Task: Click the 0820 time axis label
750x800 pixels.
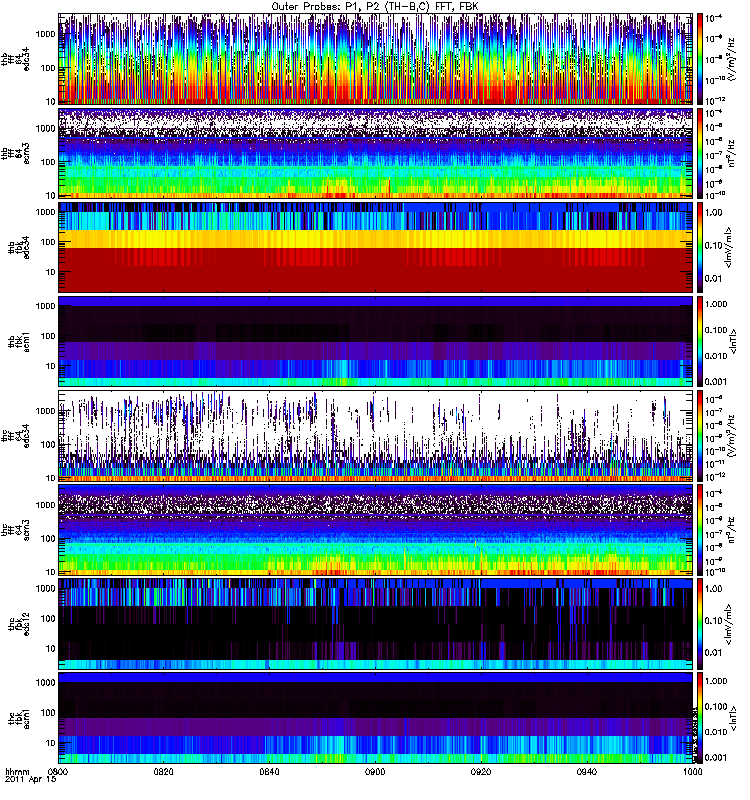Action: pos(164,771)
